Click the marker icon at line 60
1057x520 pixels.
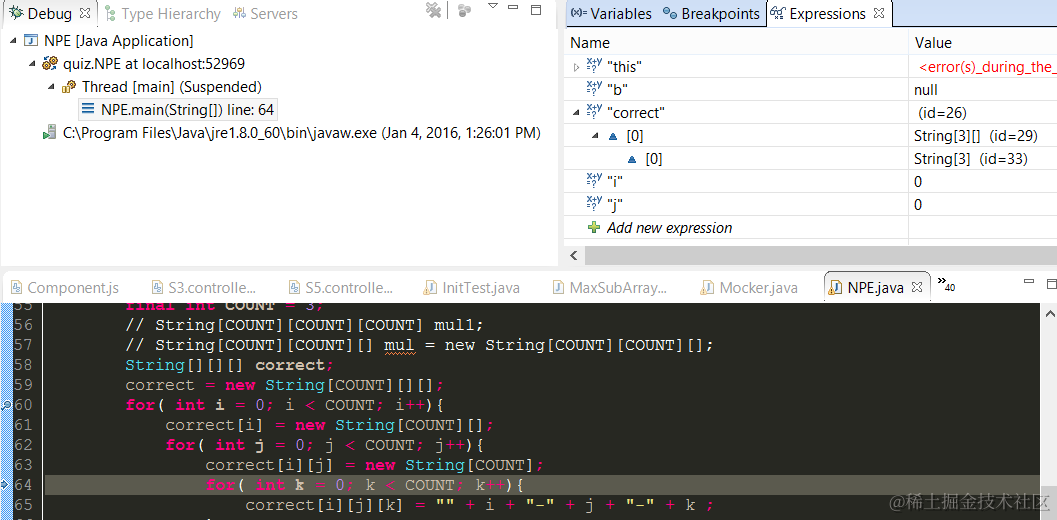pyautogui.click(x=5, y=405)
